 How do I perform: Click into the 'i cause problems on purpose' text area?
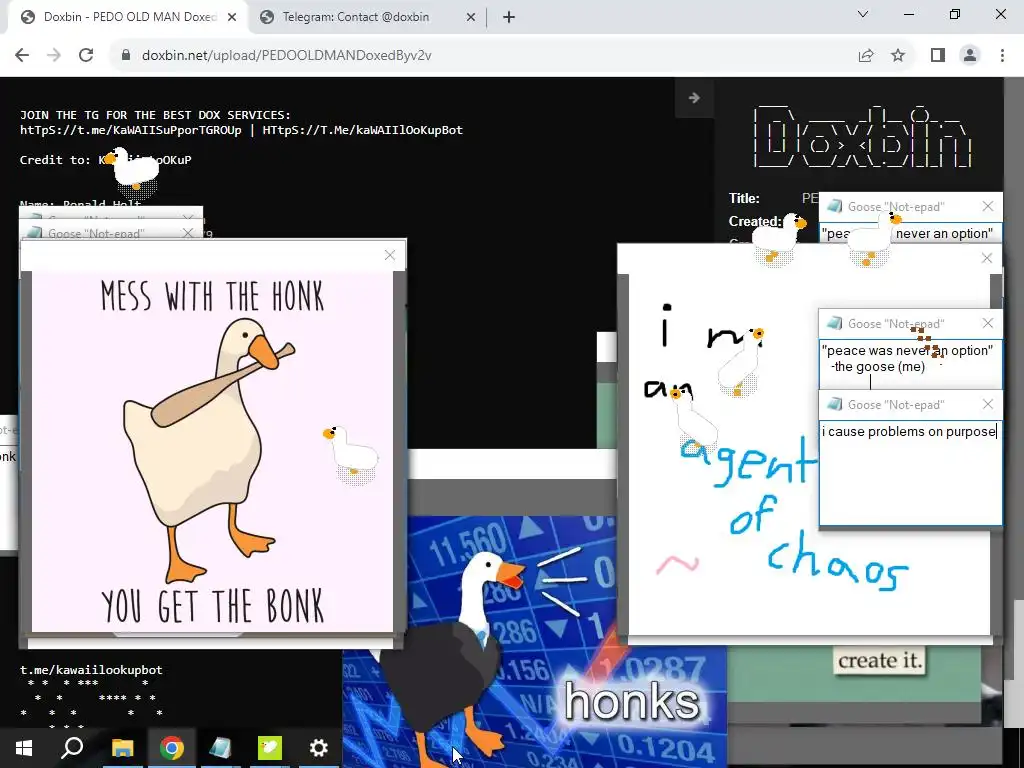[x=910, y=472]
